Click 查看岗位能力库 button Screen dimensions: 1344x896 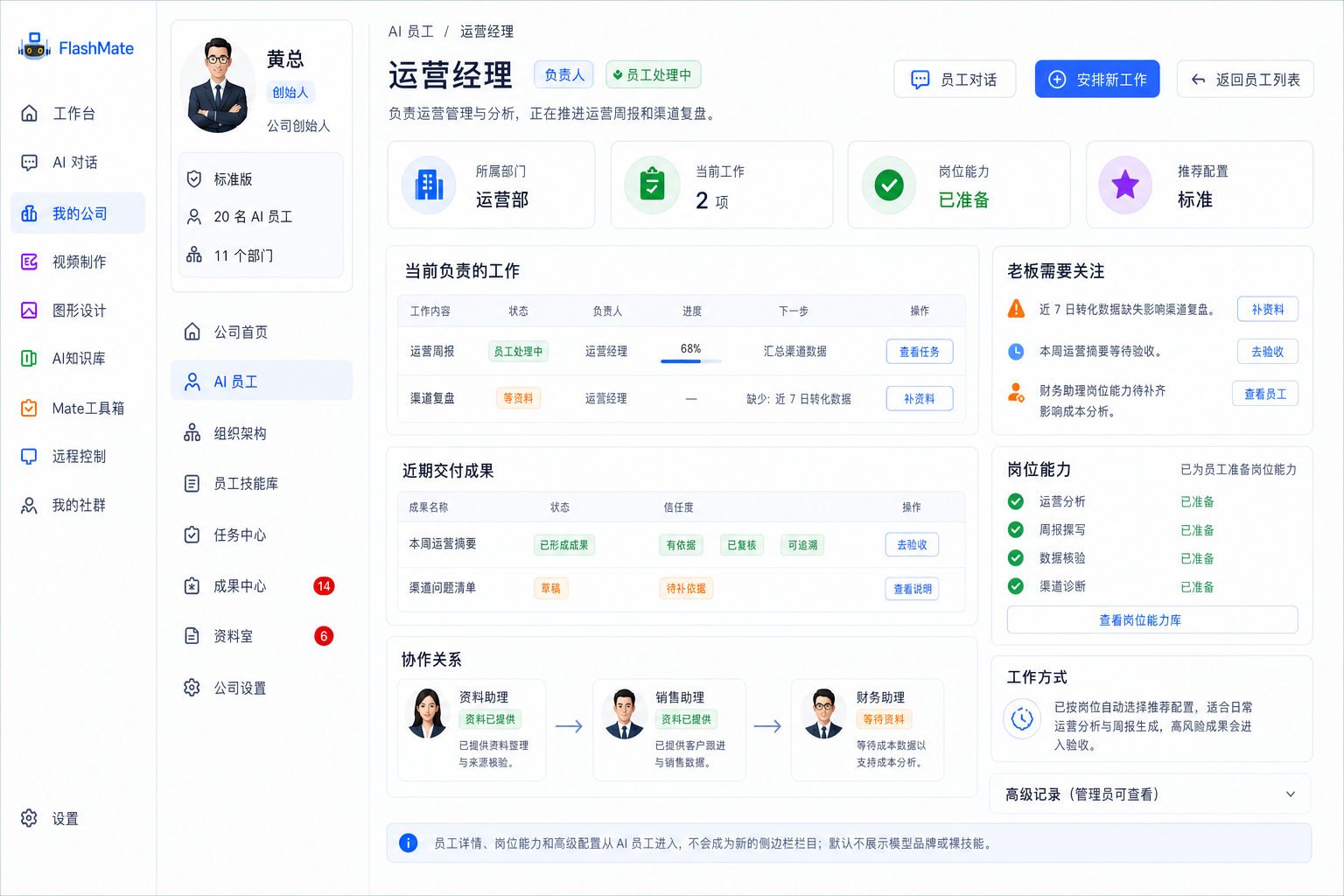point(1152,619)
